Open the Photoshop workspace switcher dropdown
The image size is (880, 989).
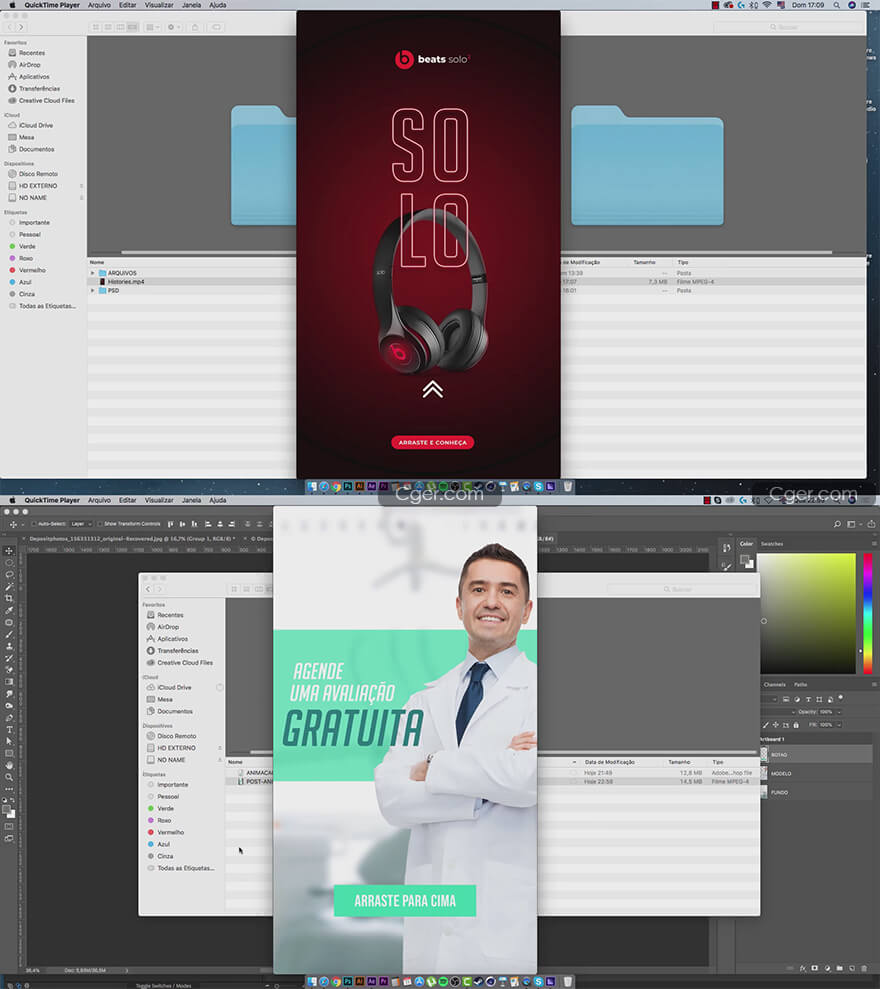coord(852,524)
